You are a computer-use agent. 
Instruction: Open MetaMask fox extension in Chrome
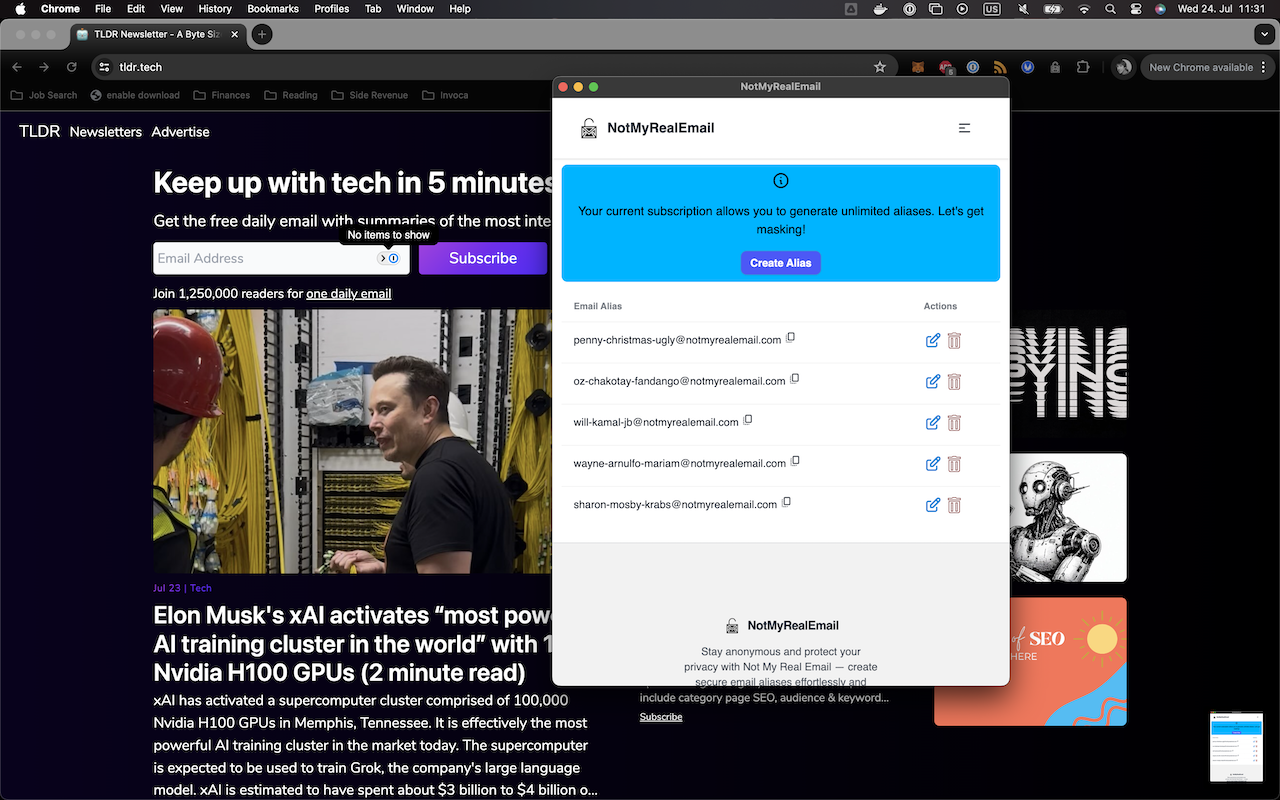(x=918, y=67)
